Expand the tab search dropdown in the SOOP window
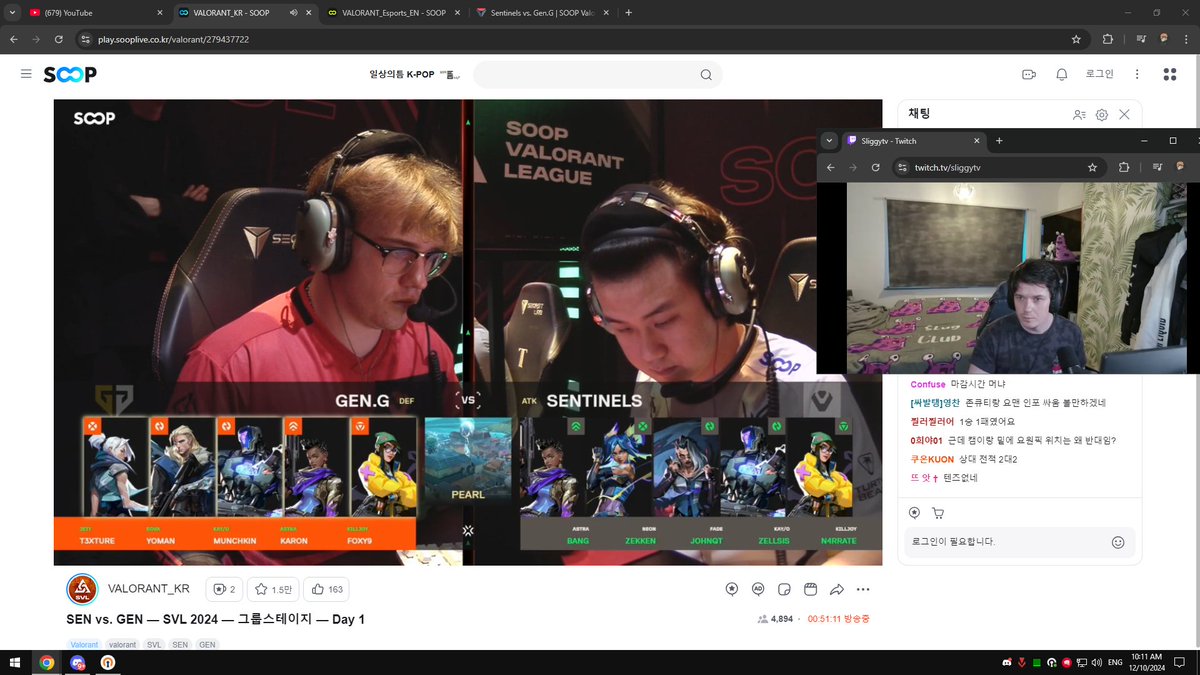Image resolution: width=1200 pixels, height=675 pixels. click(10, 13)
